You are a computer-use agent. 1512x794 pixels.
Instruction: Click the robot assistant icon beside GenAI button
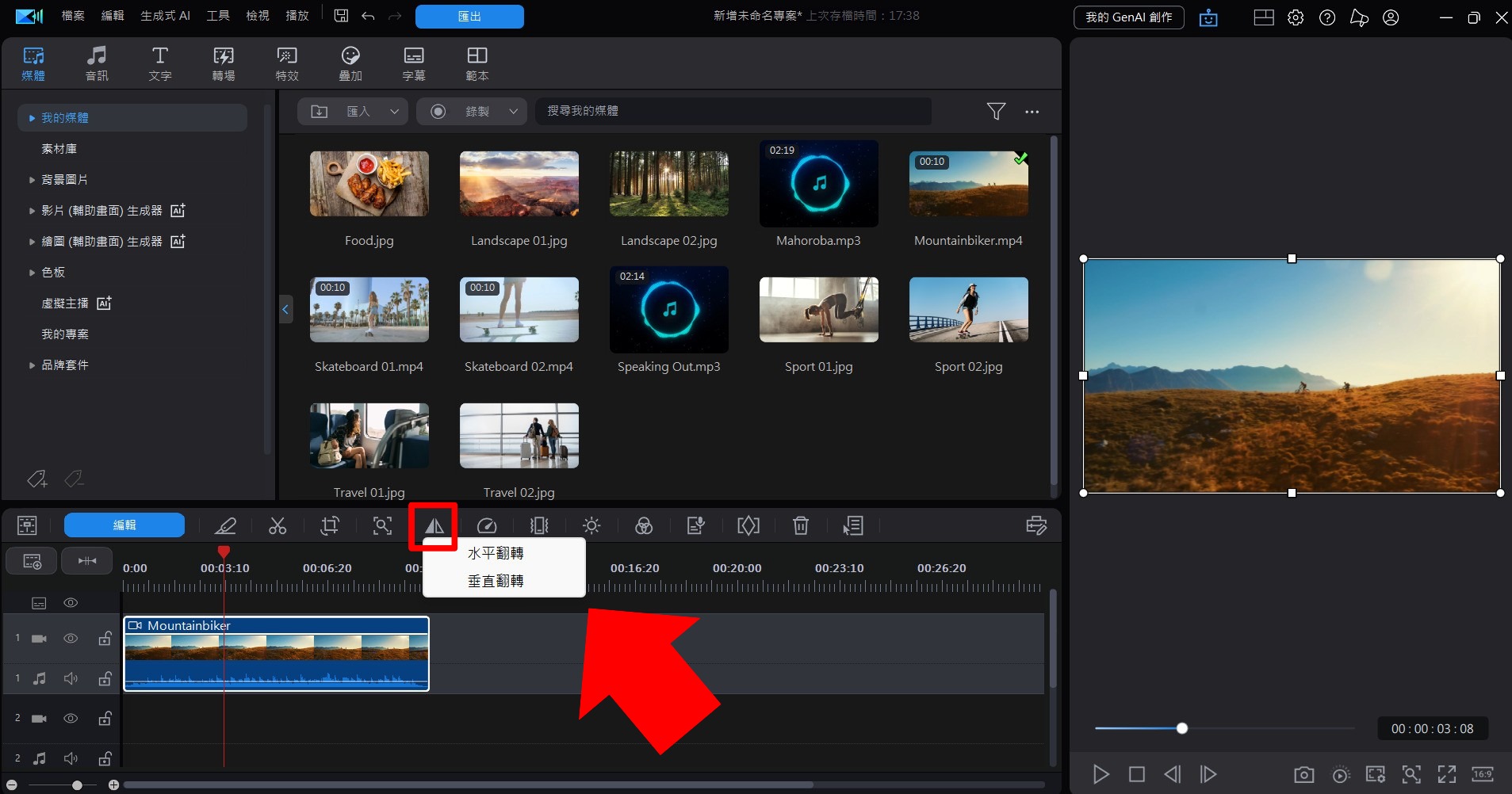click(1208, 17)
